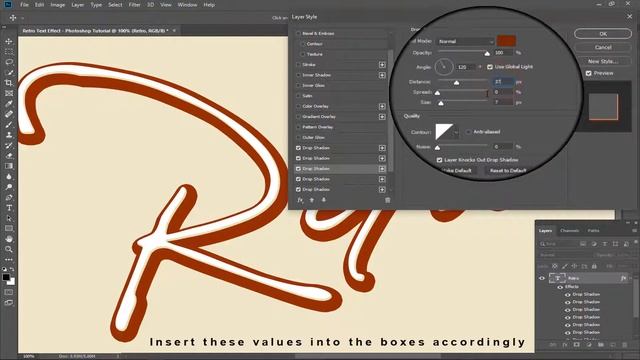Open the File menu
This screenshot has width=640, height=360.
tap(24, 5)
